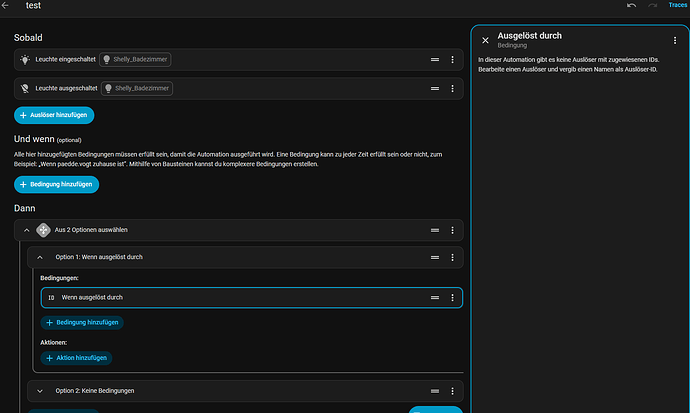
Task: Collapse the Aus 2 Optionen auswählen action
Action: point(26,230)
